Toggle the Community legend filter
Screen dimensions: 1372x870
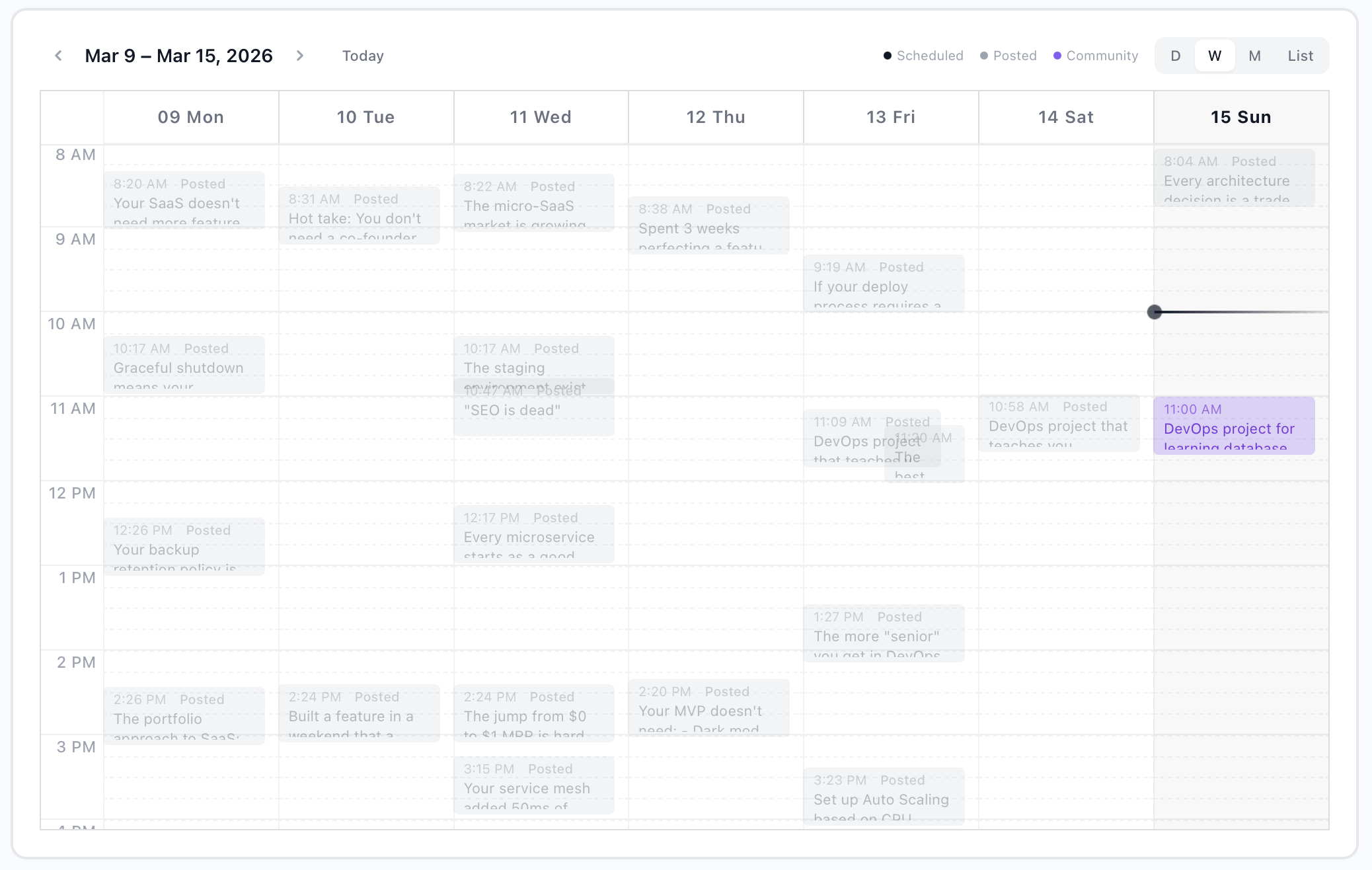[x=1096, y=56]
